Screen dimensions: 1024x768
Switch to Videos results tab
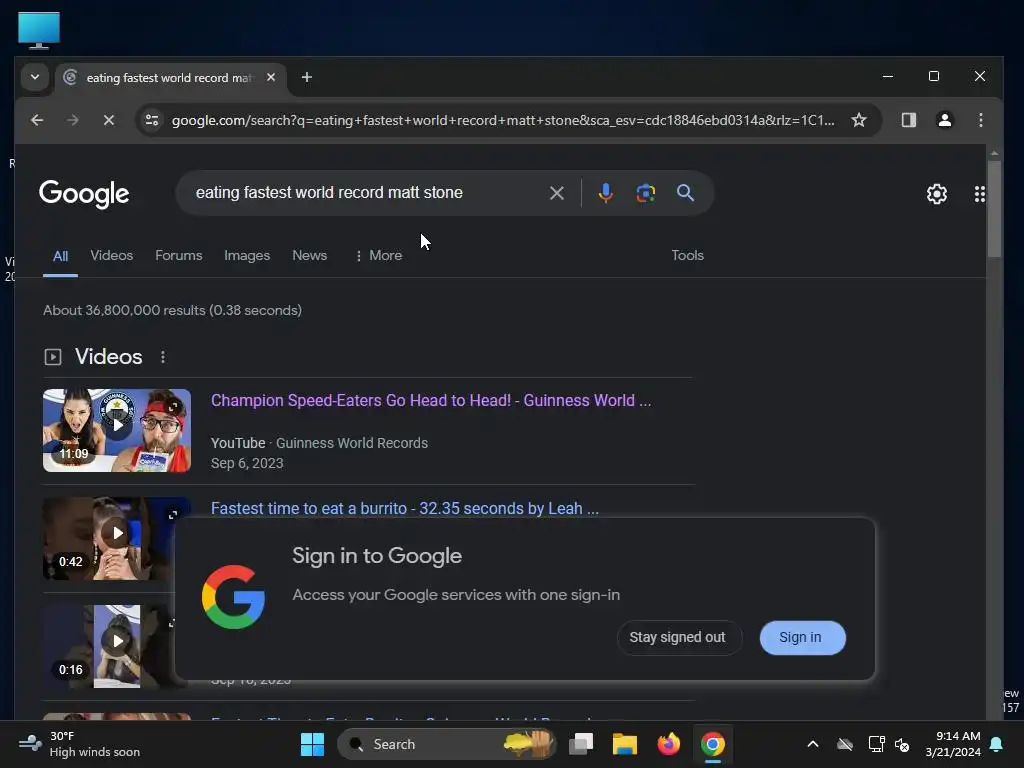tap(112, 255)
